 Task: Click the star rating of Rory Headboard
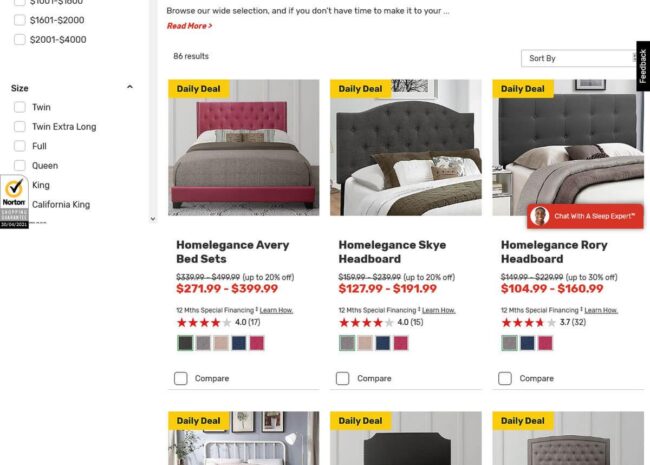(x=528, y=322)
